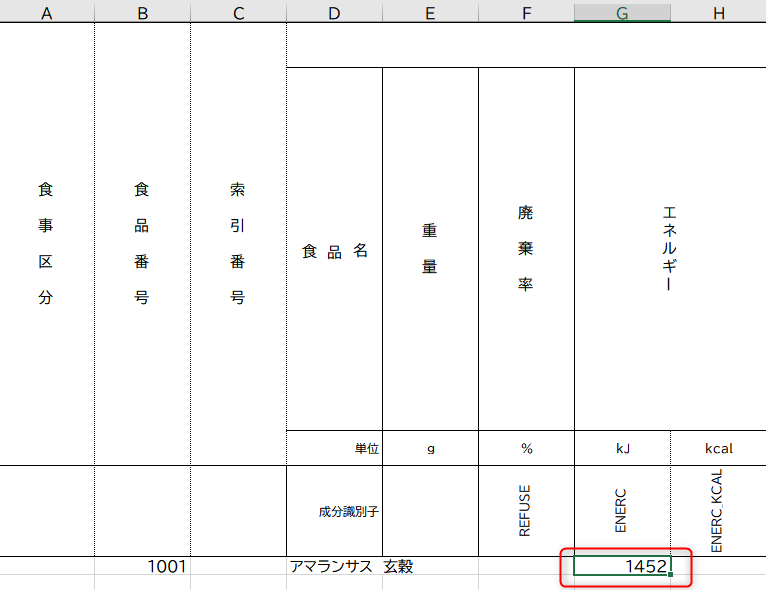Screen dimensions: 766x590
Task: Click the 索引番号 header cell
Action: click(238, 243)
